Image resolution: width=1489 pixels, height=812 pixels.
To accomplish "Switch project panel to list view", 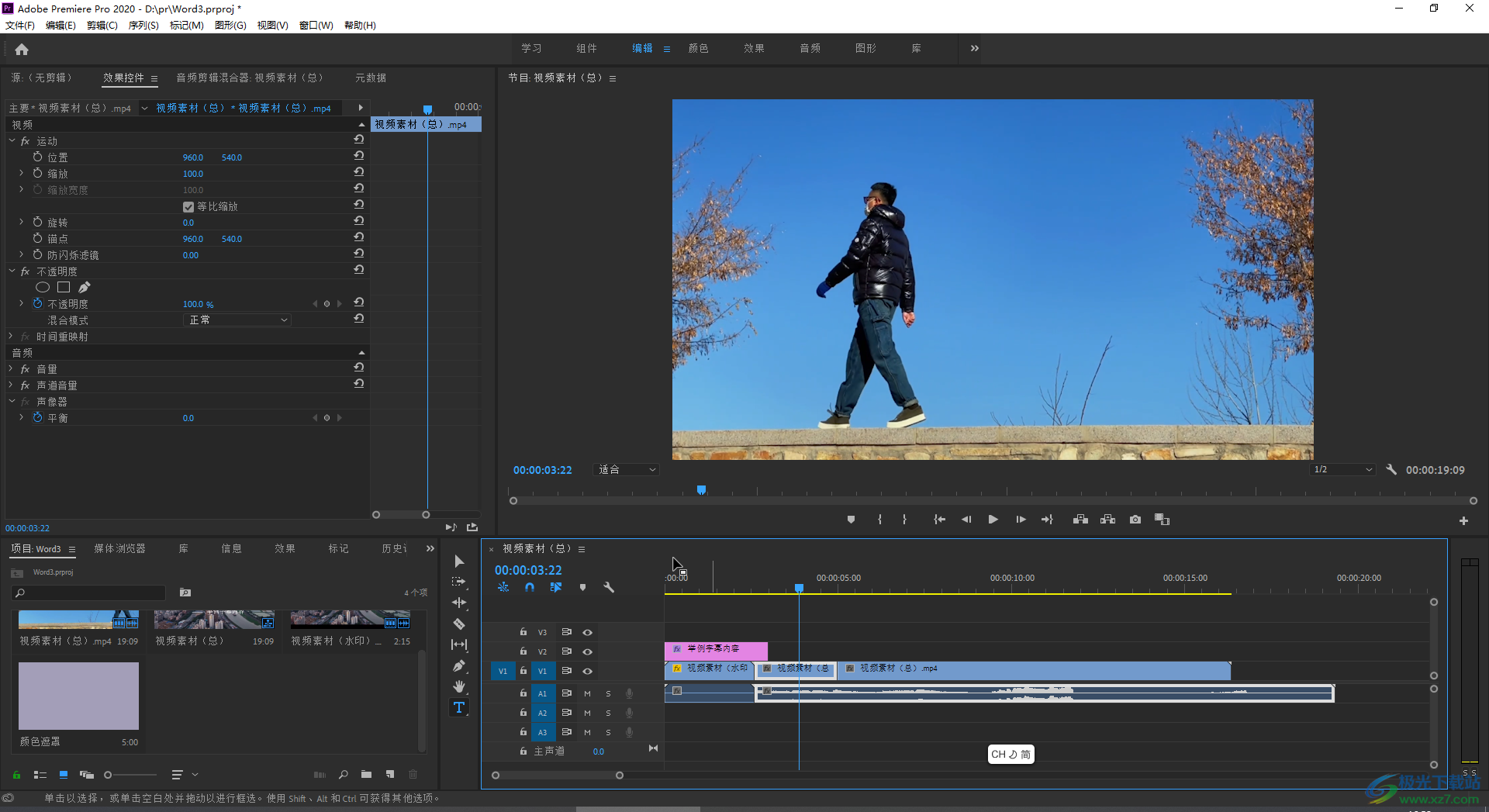I will 40,775.
